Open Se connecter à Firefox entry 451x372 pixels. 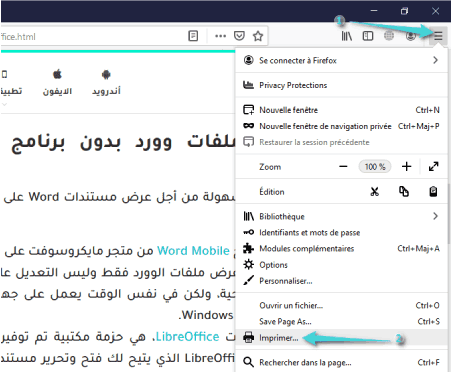click(x=341, y=60)
